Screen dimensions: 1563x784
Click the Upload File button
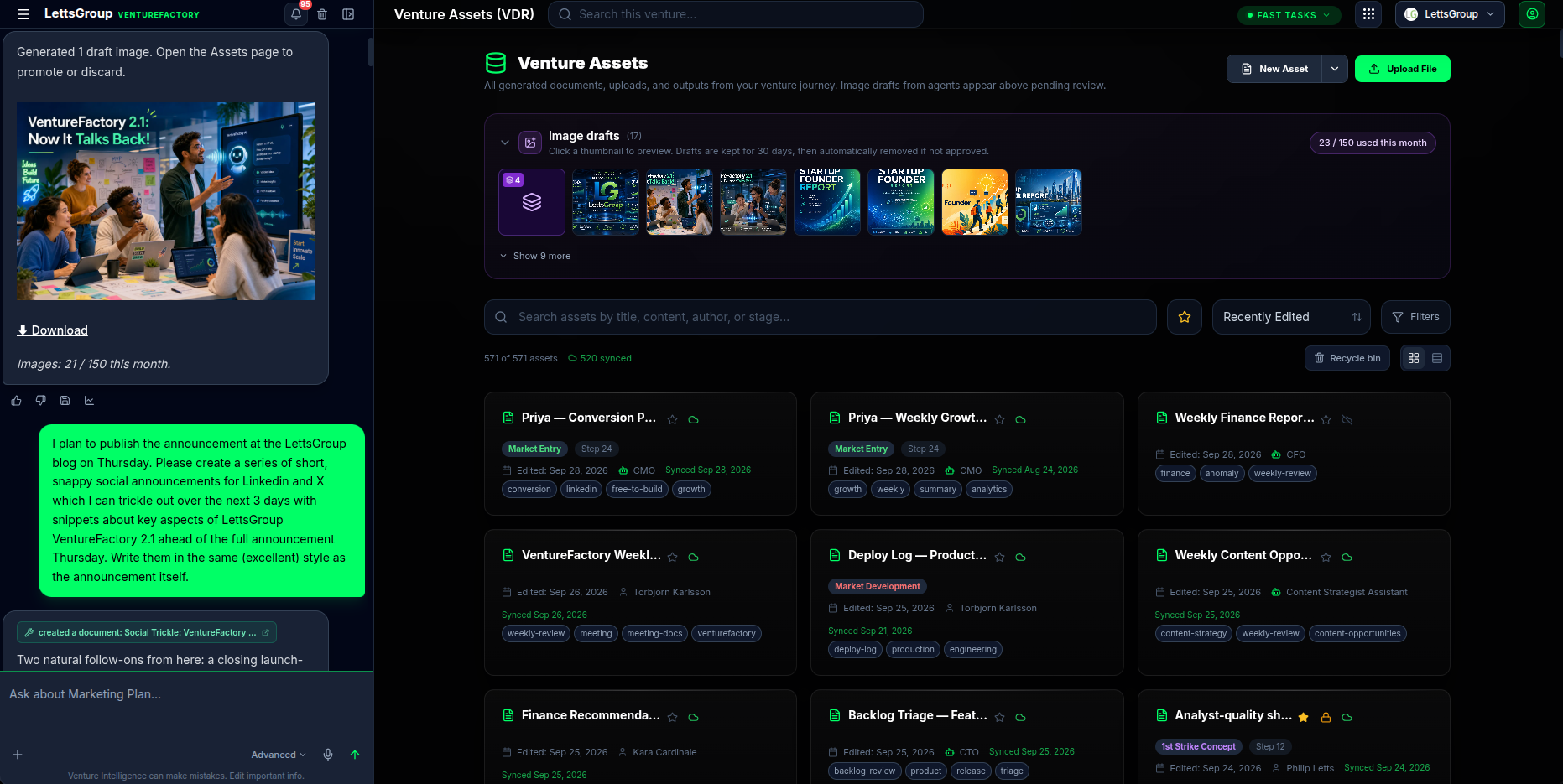tap(1402, 69)
